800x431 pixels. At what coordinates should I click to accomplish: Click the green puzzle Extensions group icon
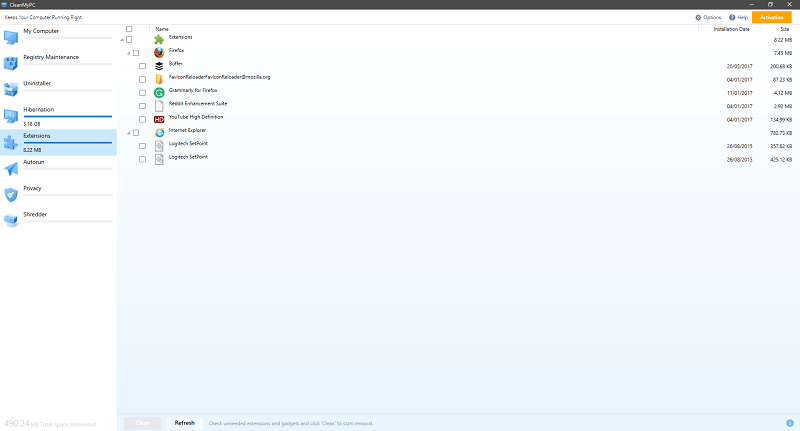[159, 39]
